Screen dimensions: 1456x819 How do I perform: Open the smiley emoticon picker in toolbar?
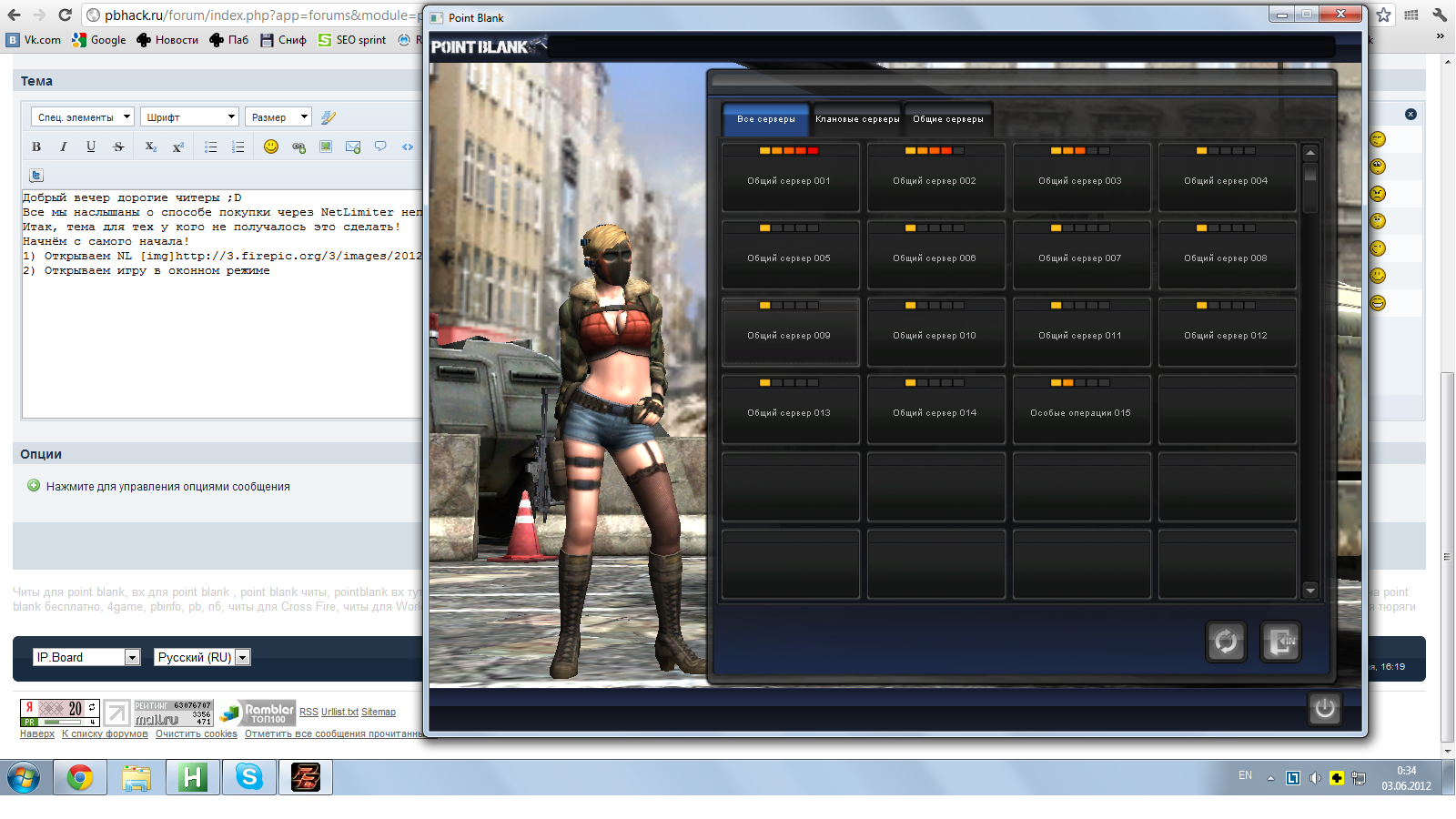coord(271,147)
